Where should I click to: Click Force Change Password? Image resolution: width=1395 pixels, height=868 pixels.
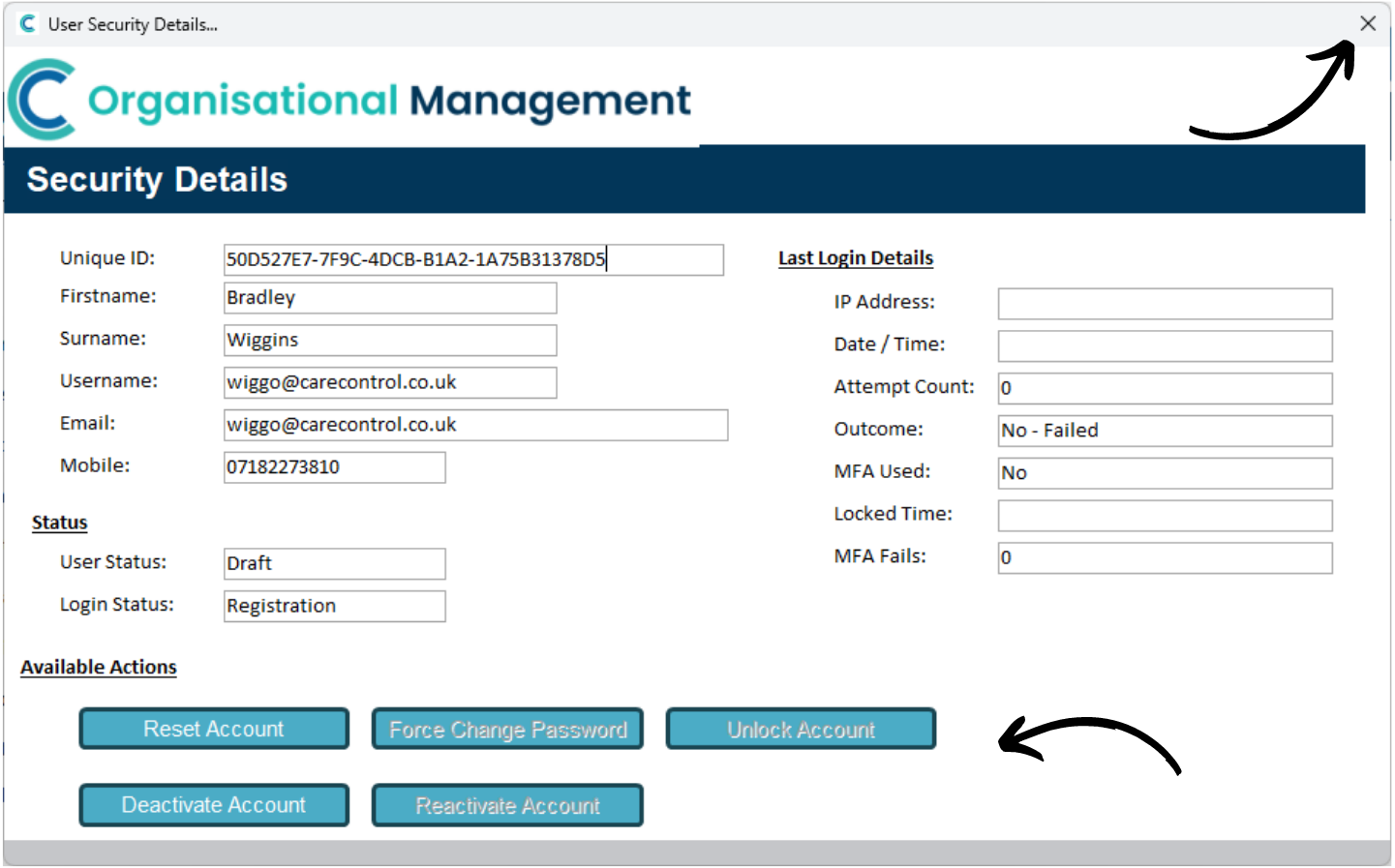(x=507, y=729)
